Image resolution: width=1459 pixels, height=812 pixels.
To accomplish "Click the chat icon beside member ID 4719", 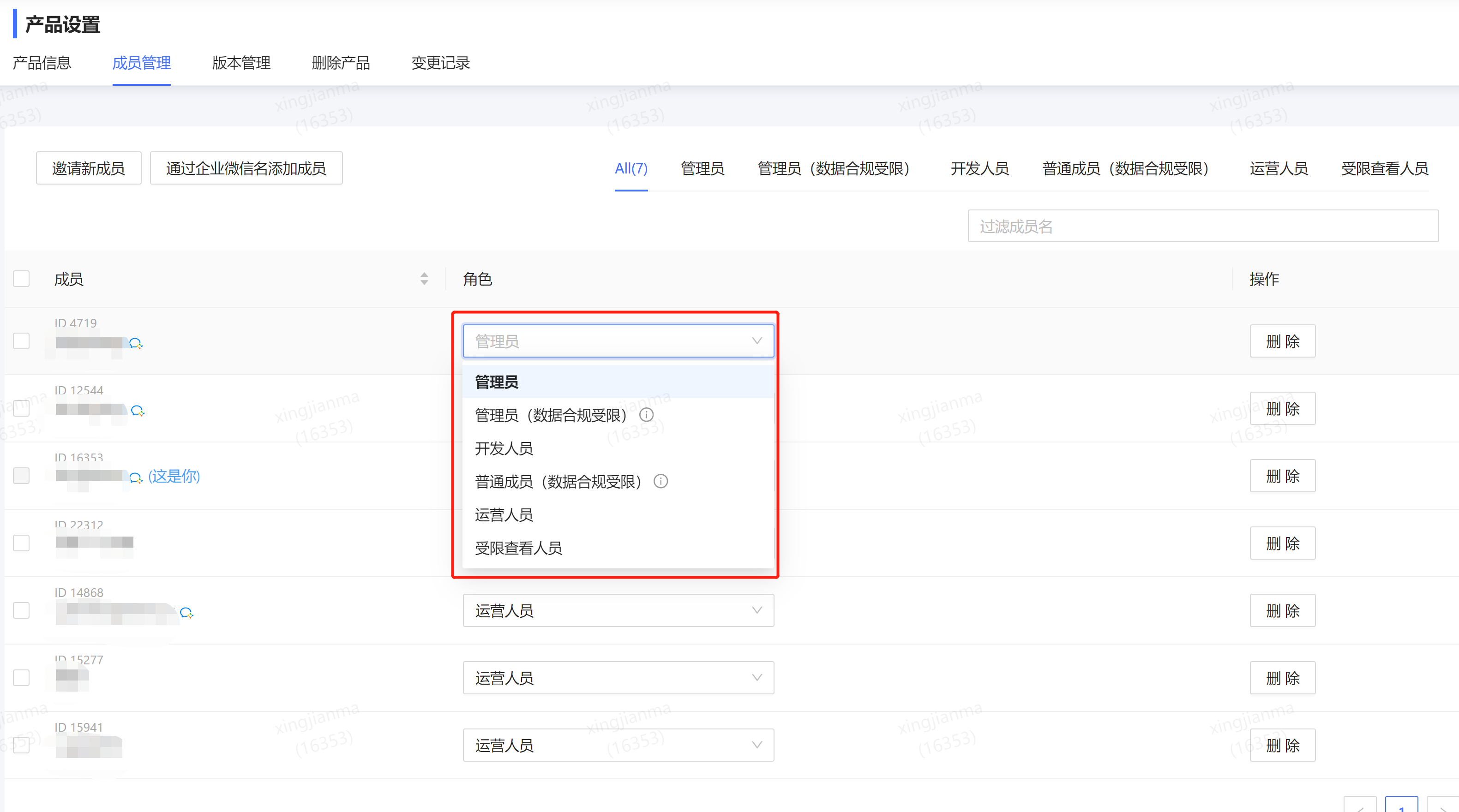I will point(136,343).
